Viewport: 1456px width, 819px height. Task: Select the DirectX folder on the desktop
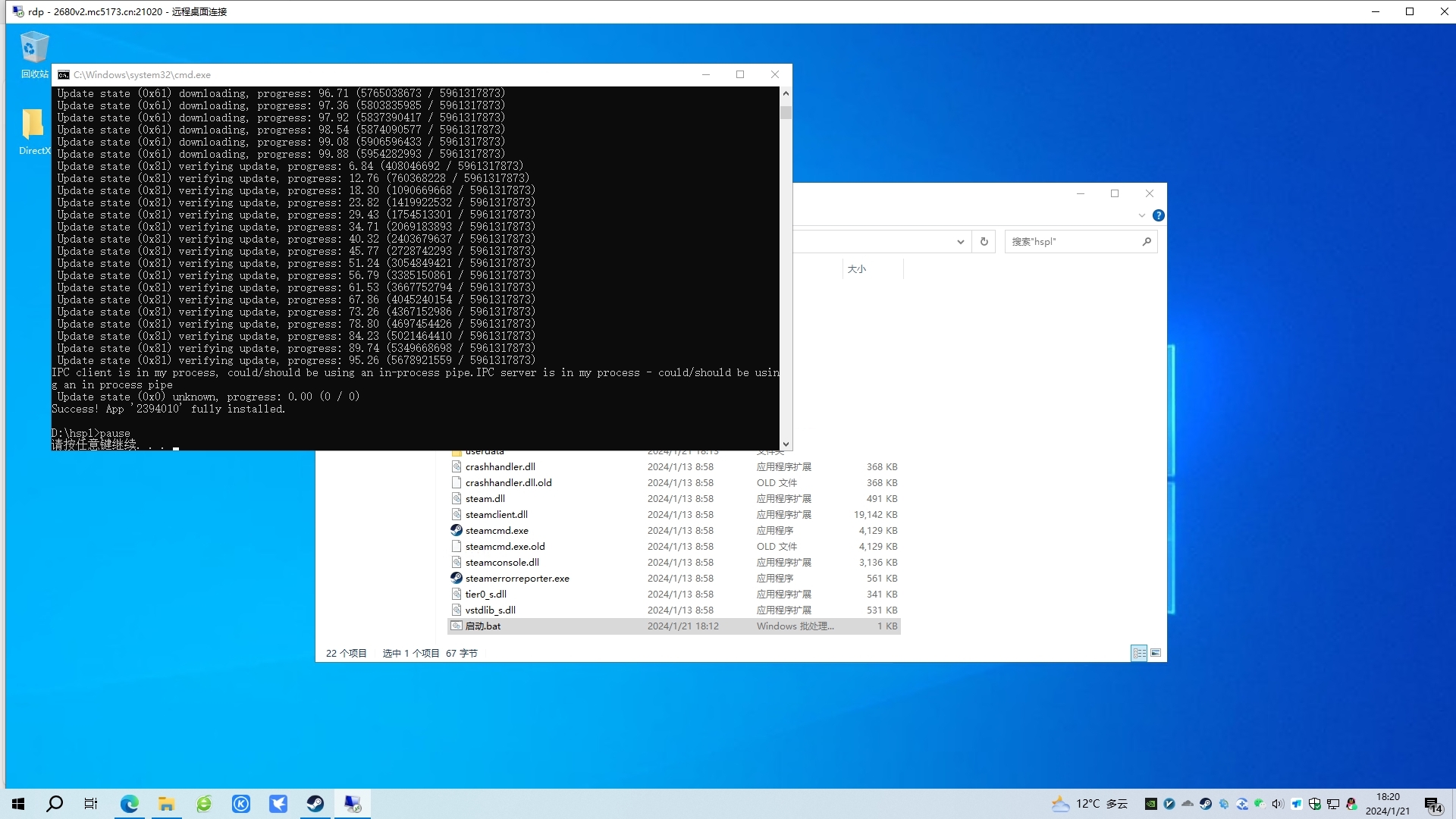tap(34, 131)
